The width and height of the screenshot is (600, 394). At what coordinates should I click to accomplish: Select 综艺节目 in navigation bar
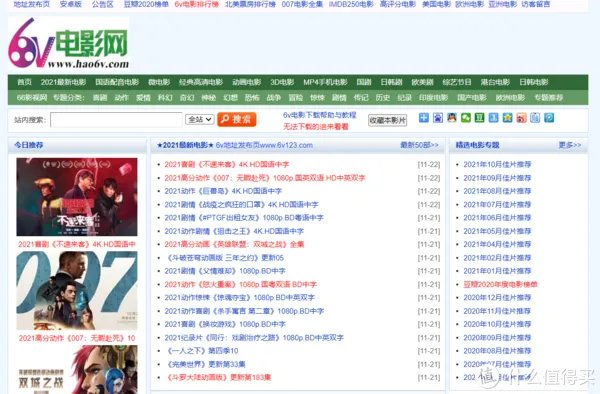pos(457,82)
